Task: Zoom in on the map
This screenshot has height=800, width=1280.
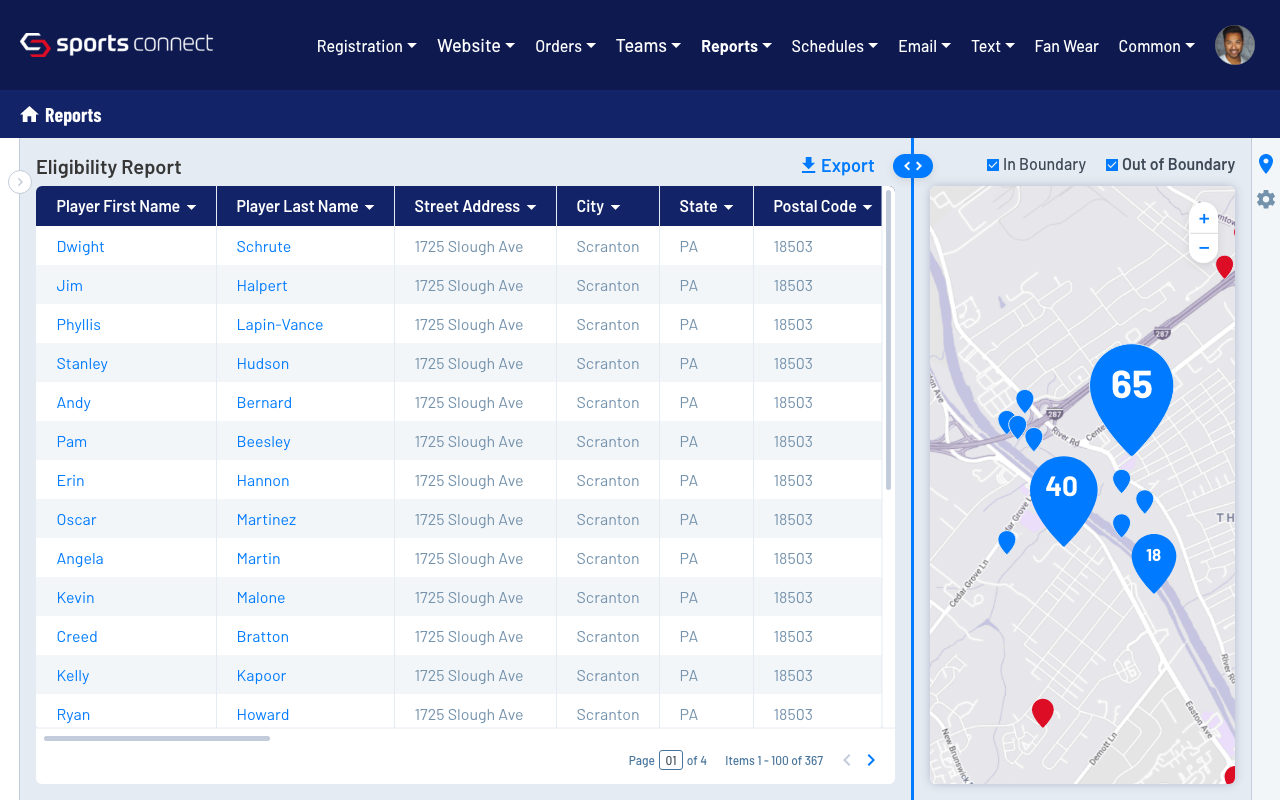Action: tap(1204, 219)
